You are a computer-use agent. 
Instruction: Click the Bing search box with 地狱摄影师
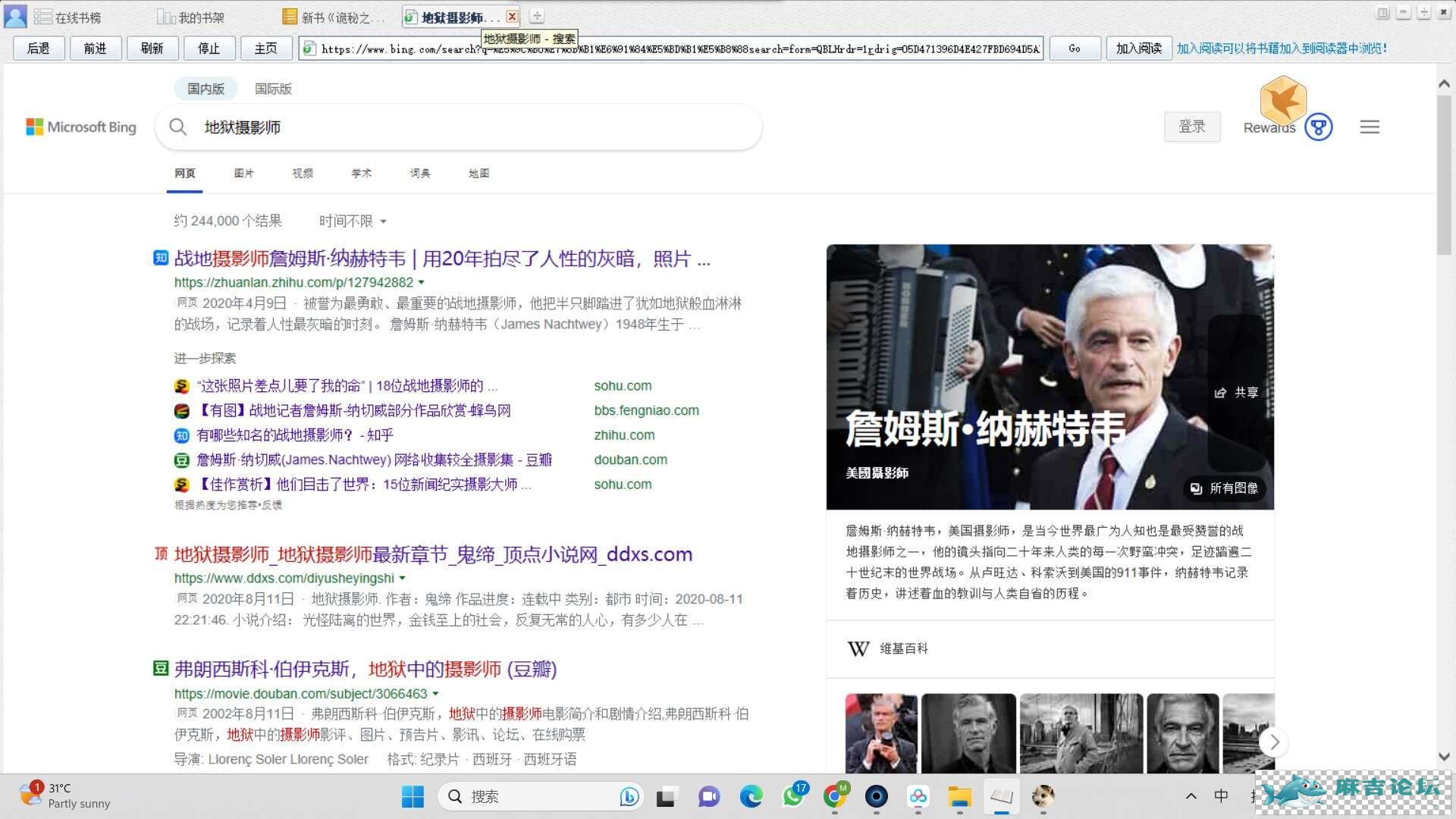(459, 127)
